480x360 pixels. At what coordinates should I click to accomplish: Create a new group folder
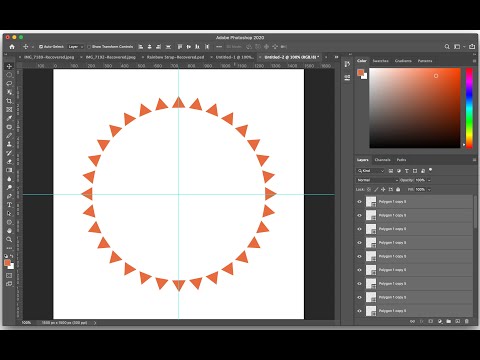[x=449, y=321]
